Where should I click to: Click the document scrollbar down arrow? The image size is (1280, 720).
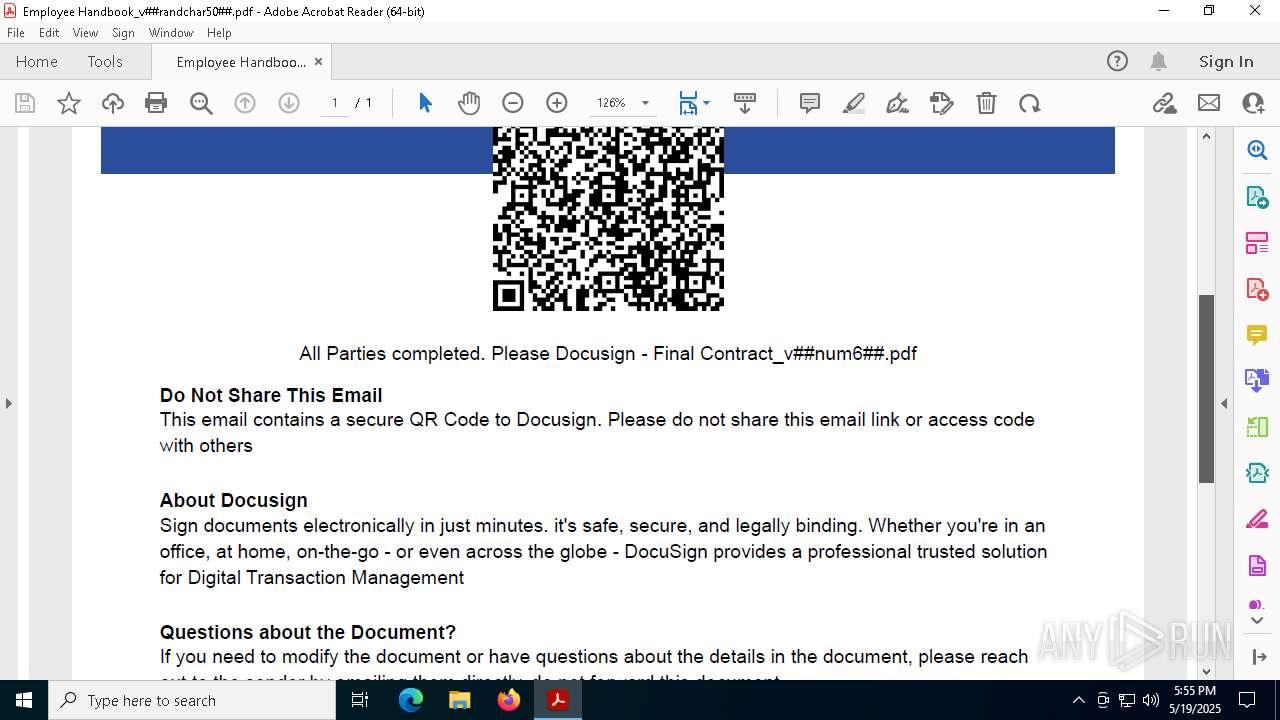[x=1206, y=671]
